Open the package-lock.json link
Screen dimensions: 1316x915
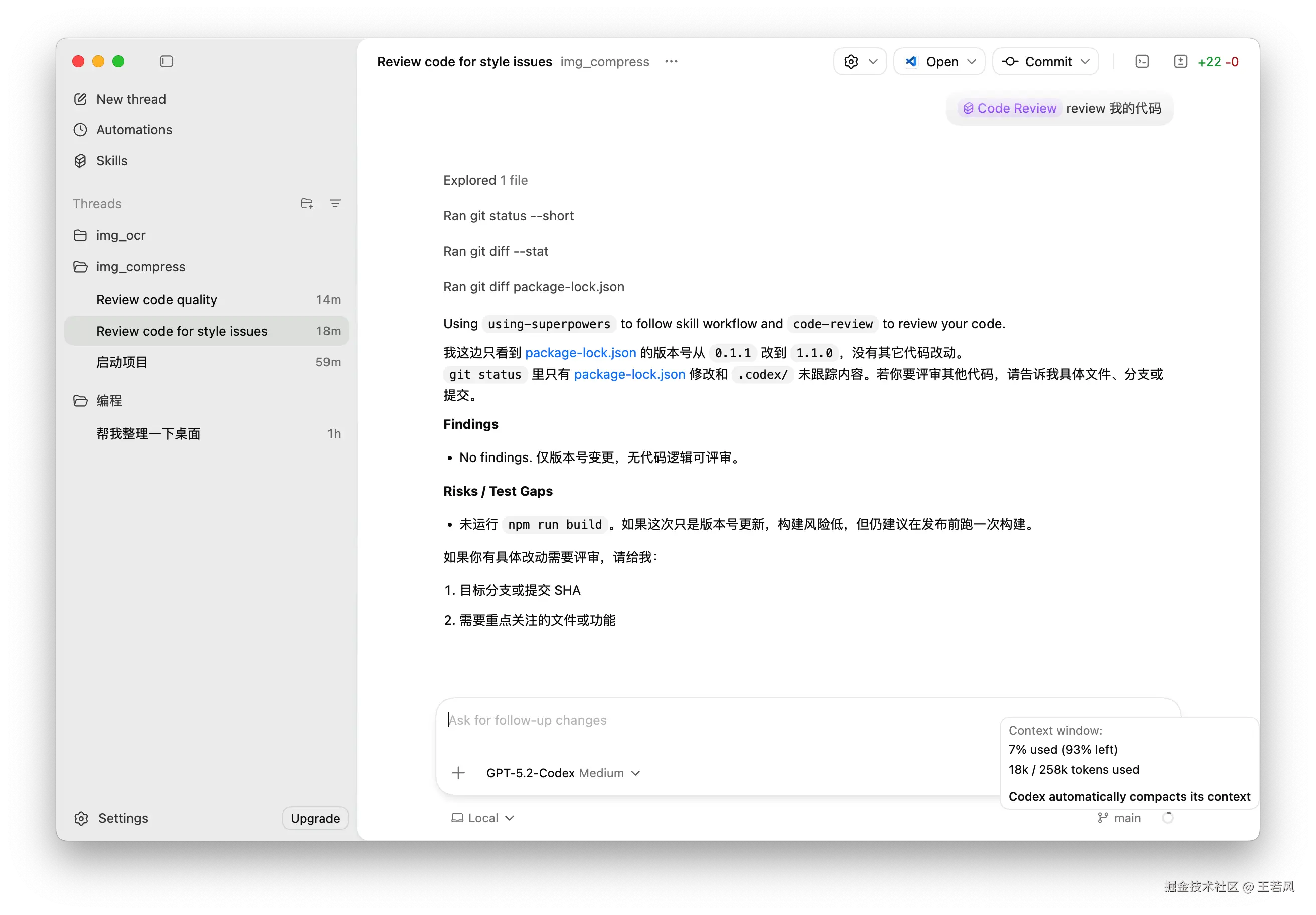click(580, 353)
